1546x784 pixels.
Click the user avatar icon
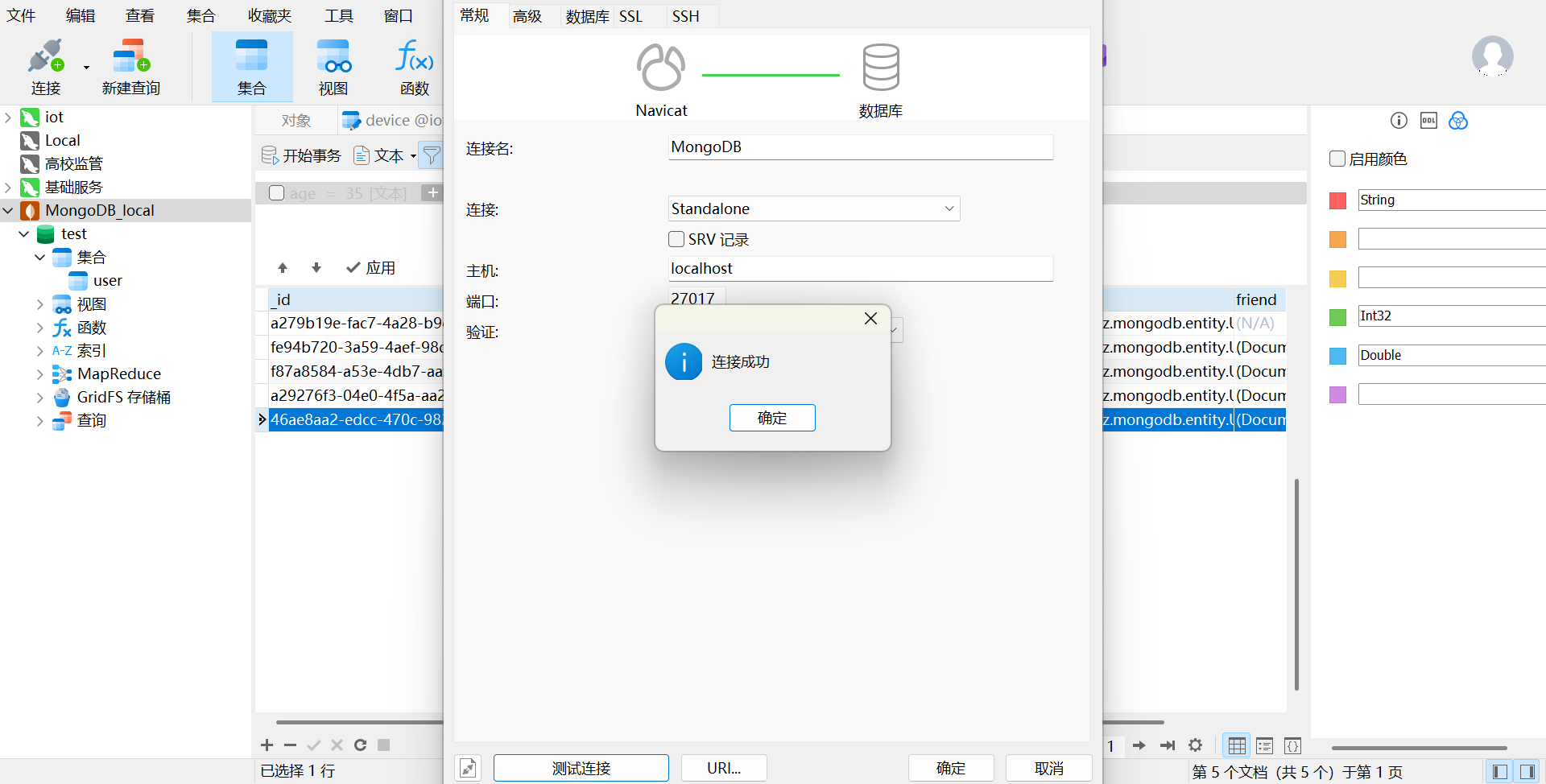1492,56
